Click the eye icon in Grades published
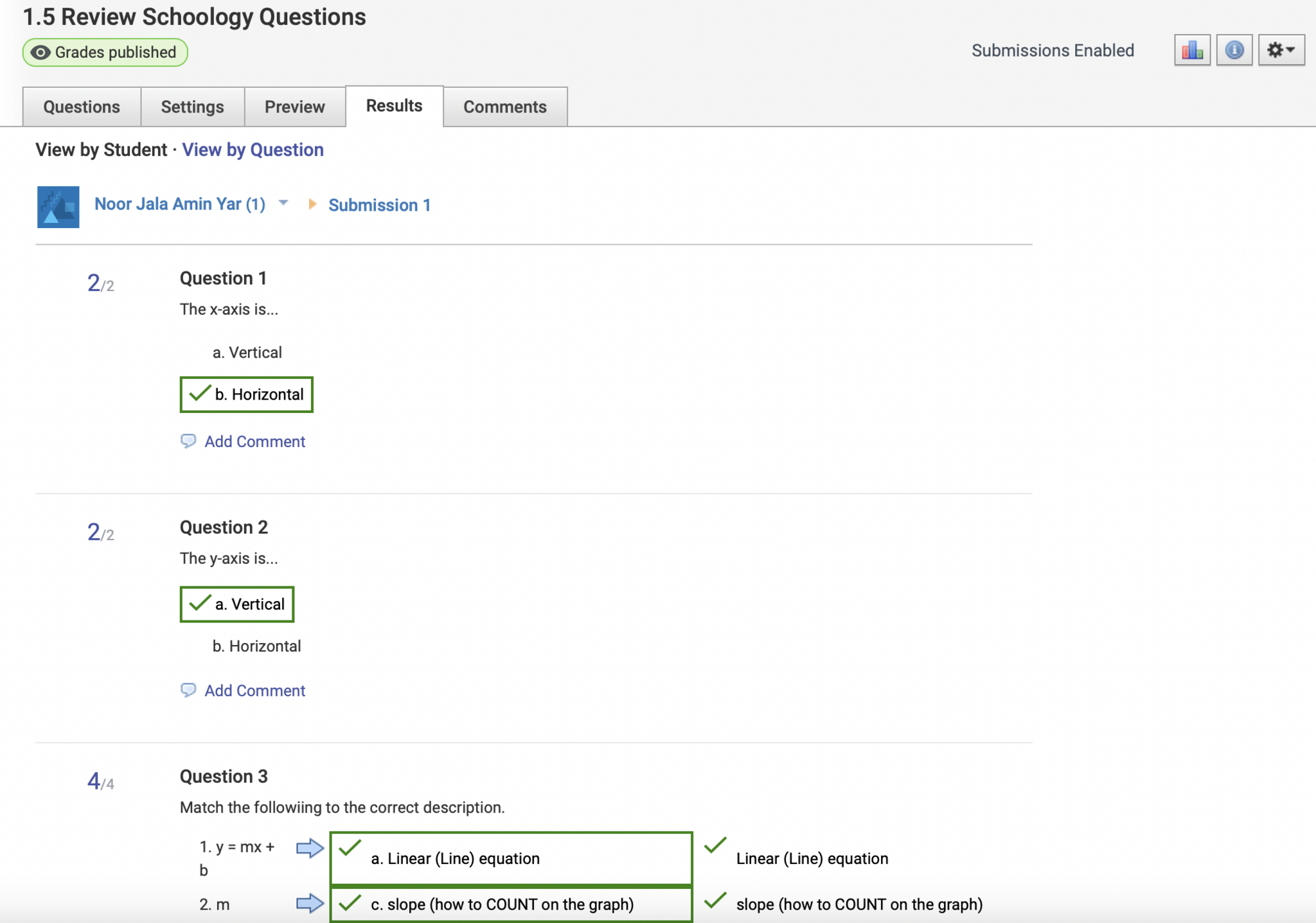 click(40, 53)
